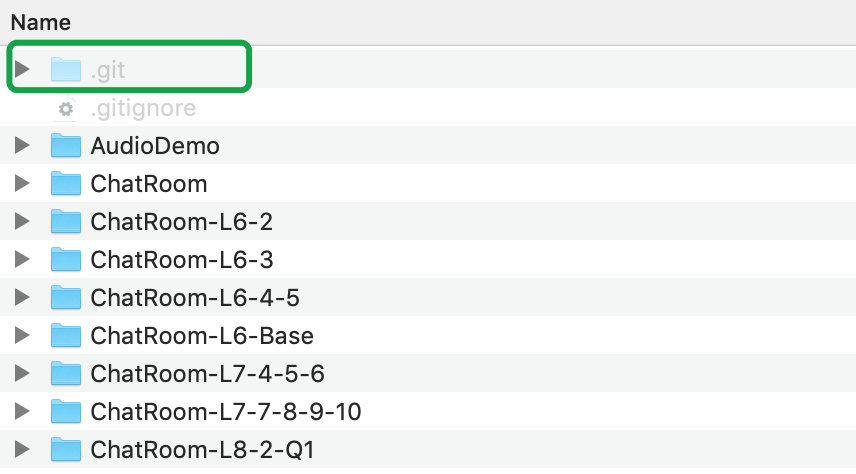
Task: Expand the ChatRoom-L7-4-5-6 disclosure triangle
Action: tap(22, 374)
